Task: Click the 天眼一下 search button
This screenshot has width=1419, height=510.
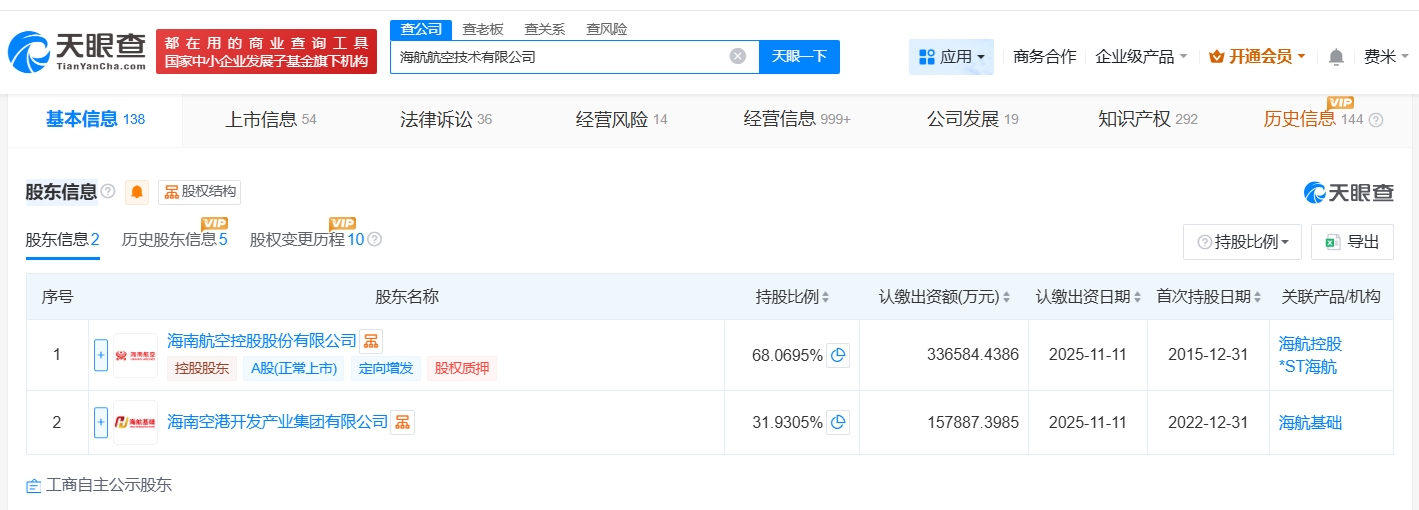Action: point(799,57)
